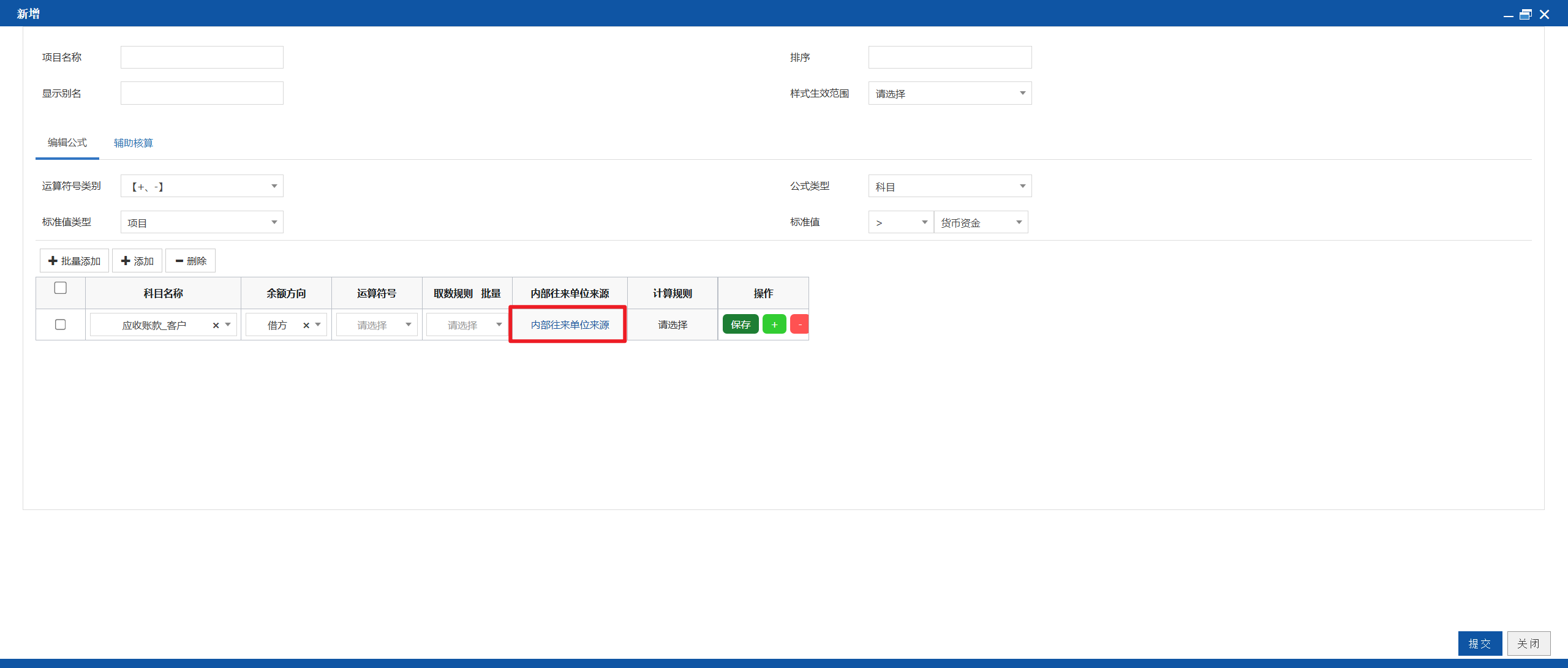The image size is (1568, 668).
Task: Click the 删除 minus button
Action: click(x=190, y=261)
